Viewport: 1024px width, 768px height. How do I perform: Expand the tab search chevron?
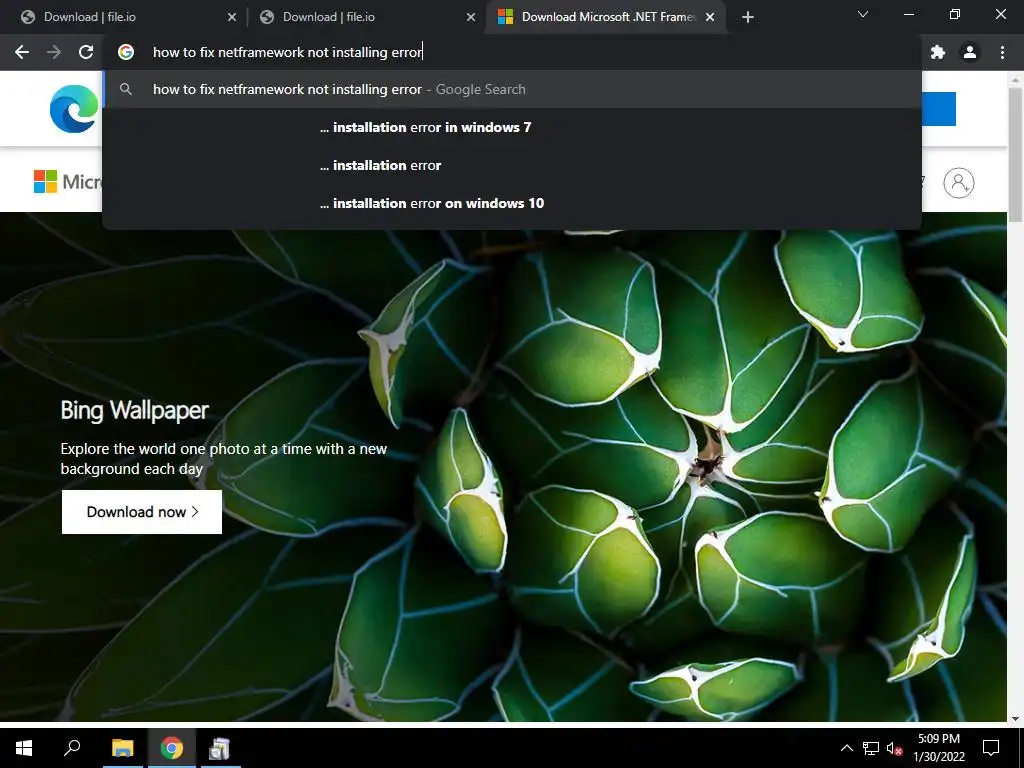click(x=863, y=14)
